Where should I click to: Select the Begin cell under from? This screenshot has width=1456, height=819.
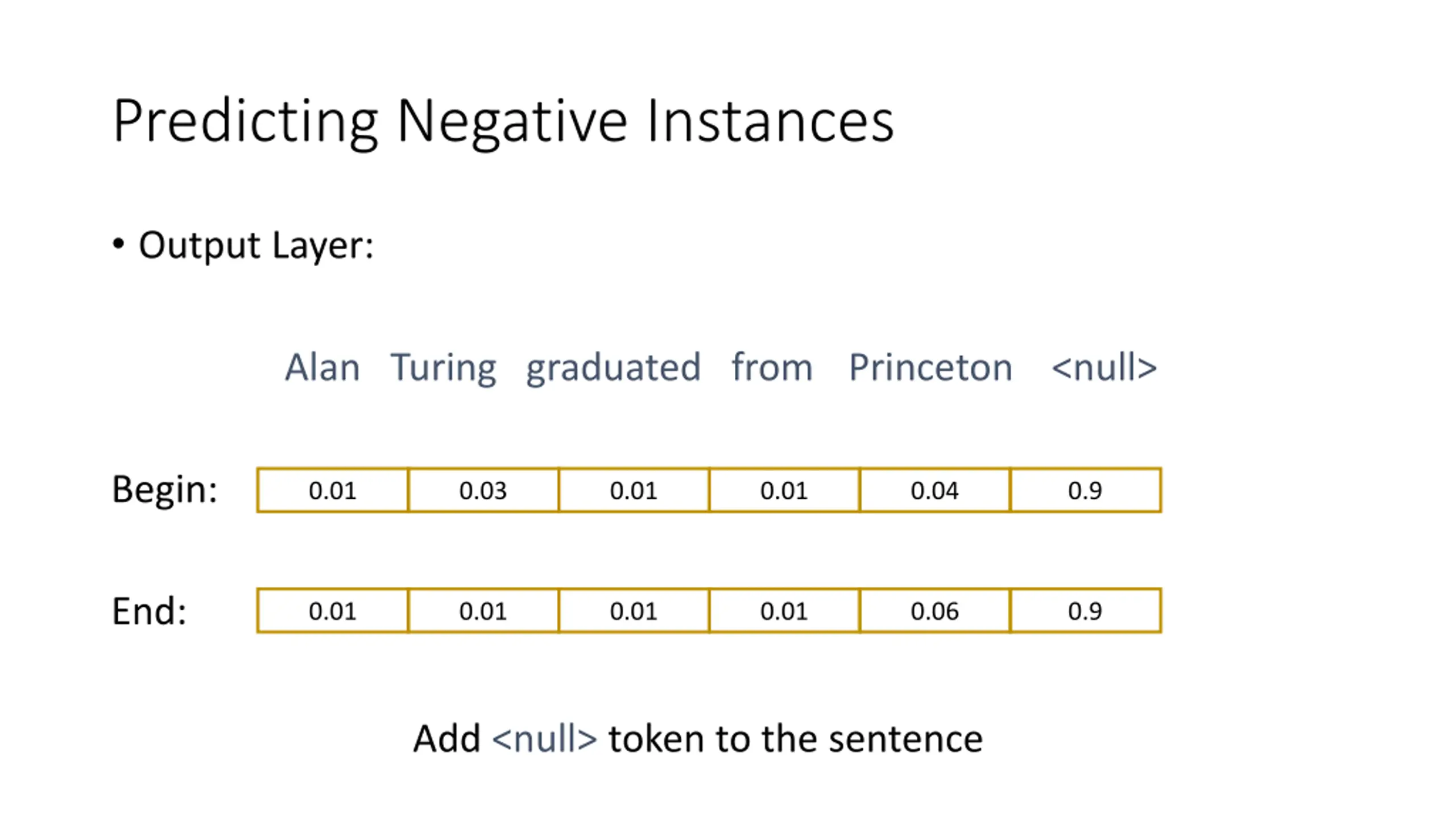[x=784, y=490]
